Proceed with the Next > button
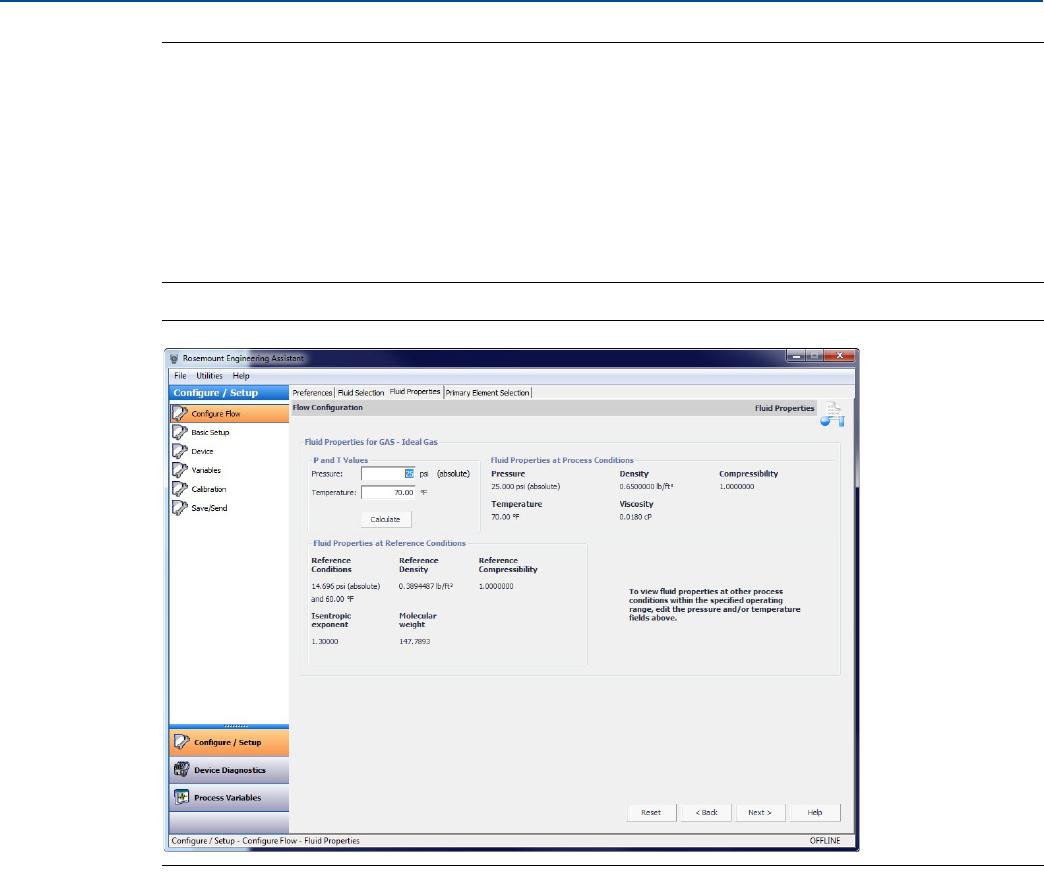 tap(760, 812)
